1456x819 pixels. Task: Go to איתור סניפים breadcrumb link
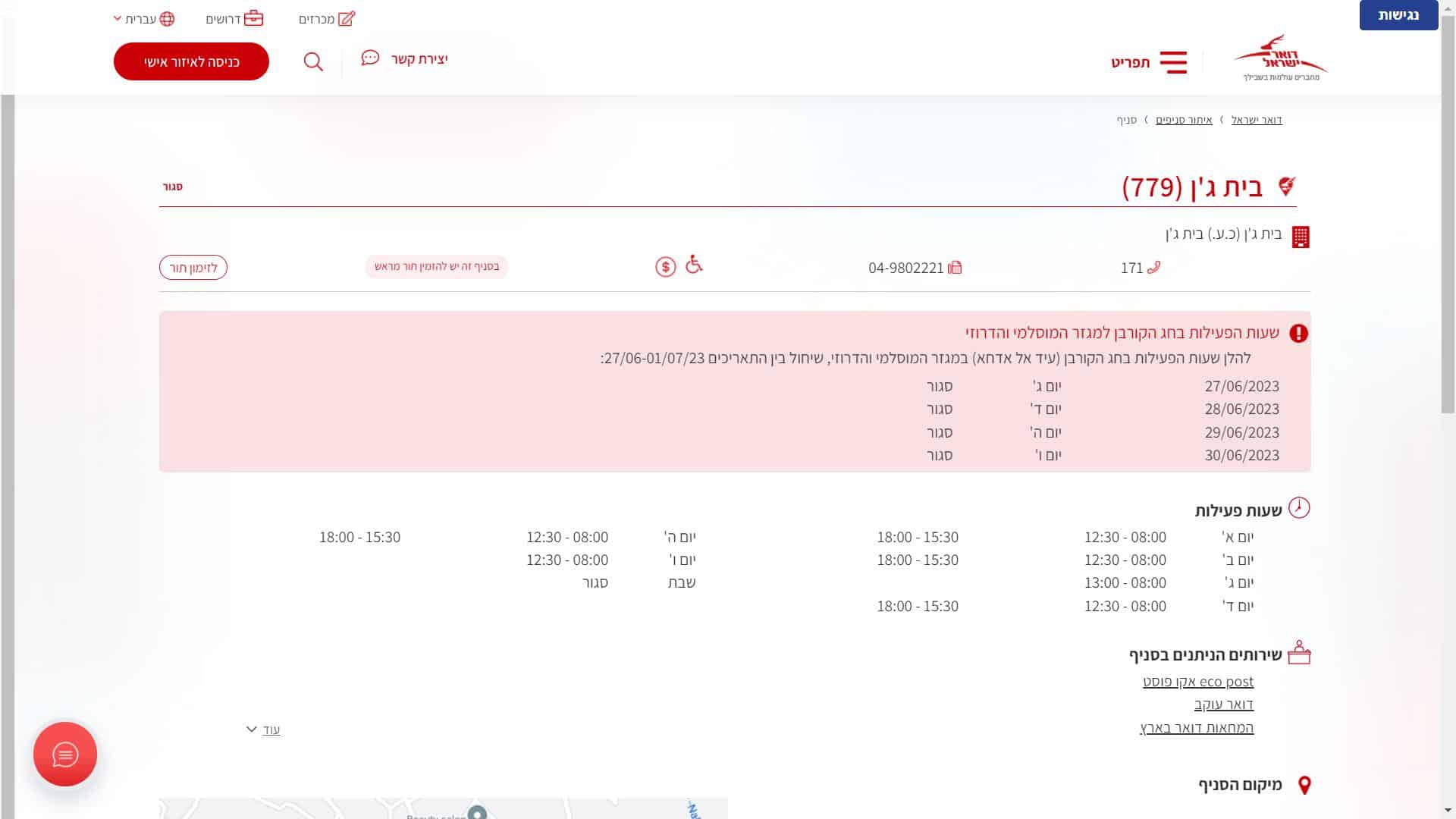pyautogui.click(x=1184, y=120)
